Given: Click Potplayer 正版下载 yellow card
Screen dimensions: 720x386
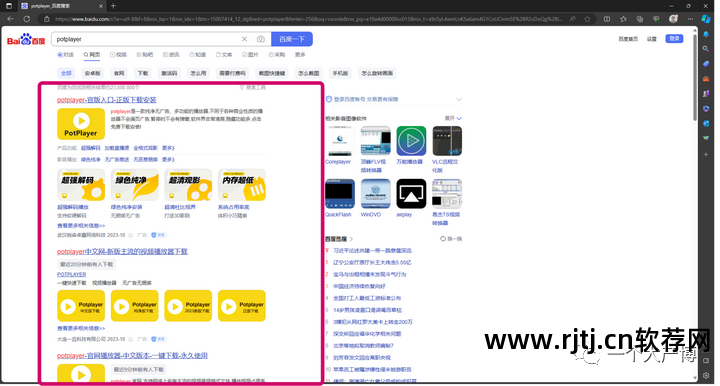Looking at the screenshot, I should pyautogui.click(x=242, y=306).
